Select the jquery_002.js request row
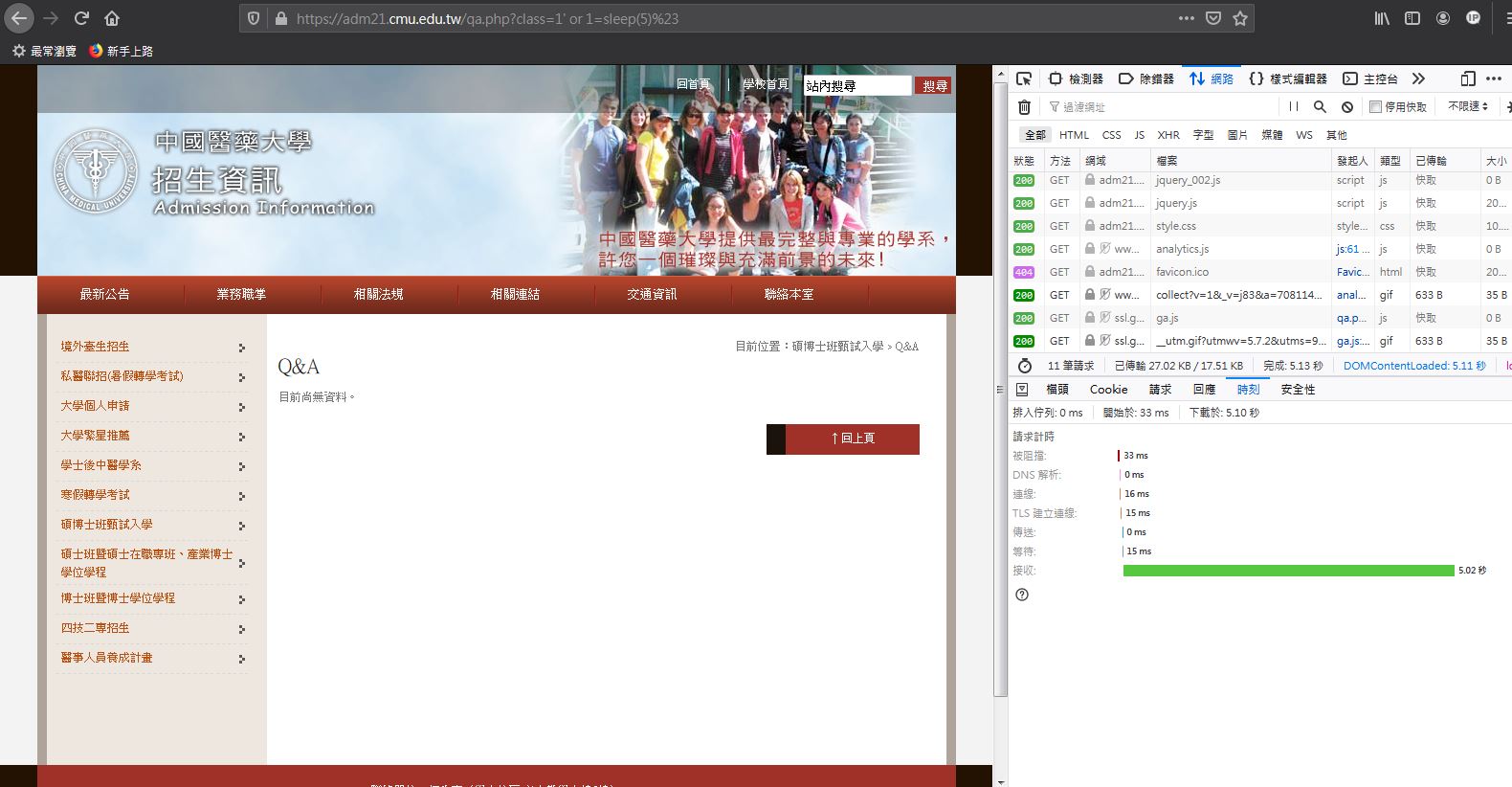1512x787 pixels. pyautogui.click(x=1259, y=180)
